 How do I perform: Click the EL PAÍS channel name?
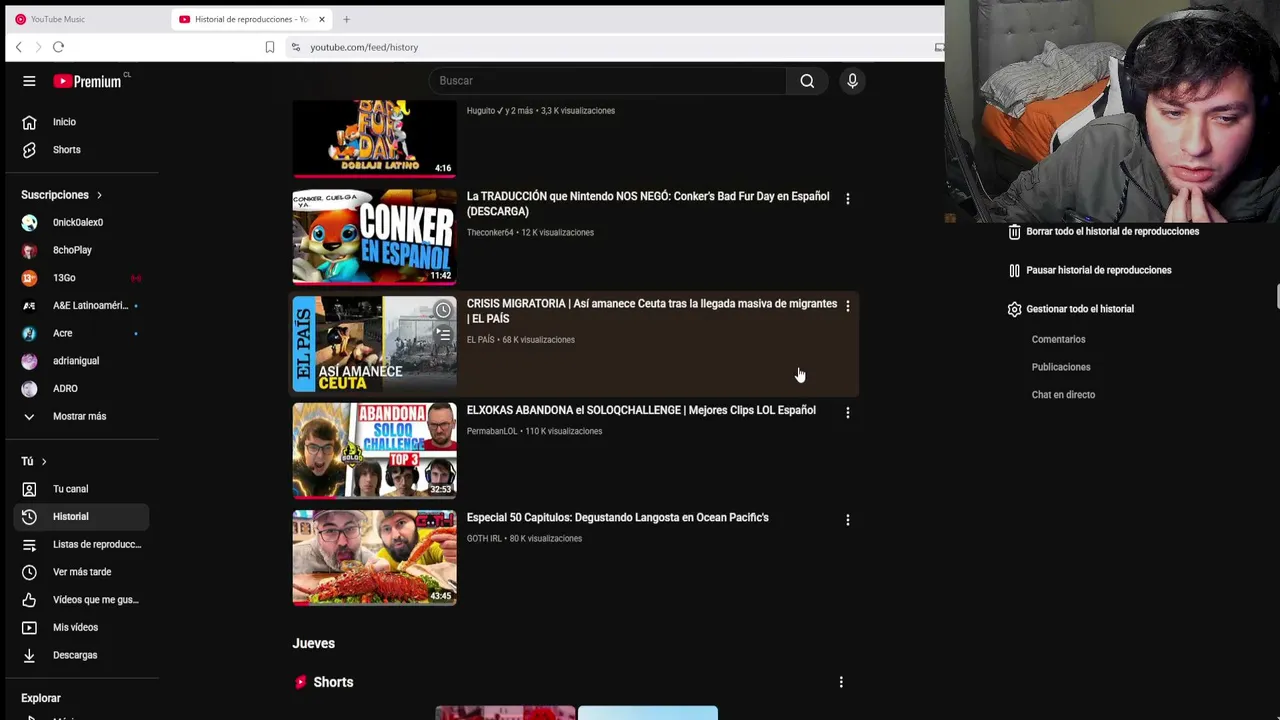[481, 340]
